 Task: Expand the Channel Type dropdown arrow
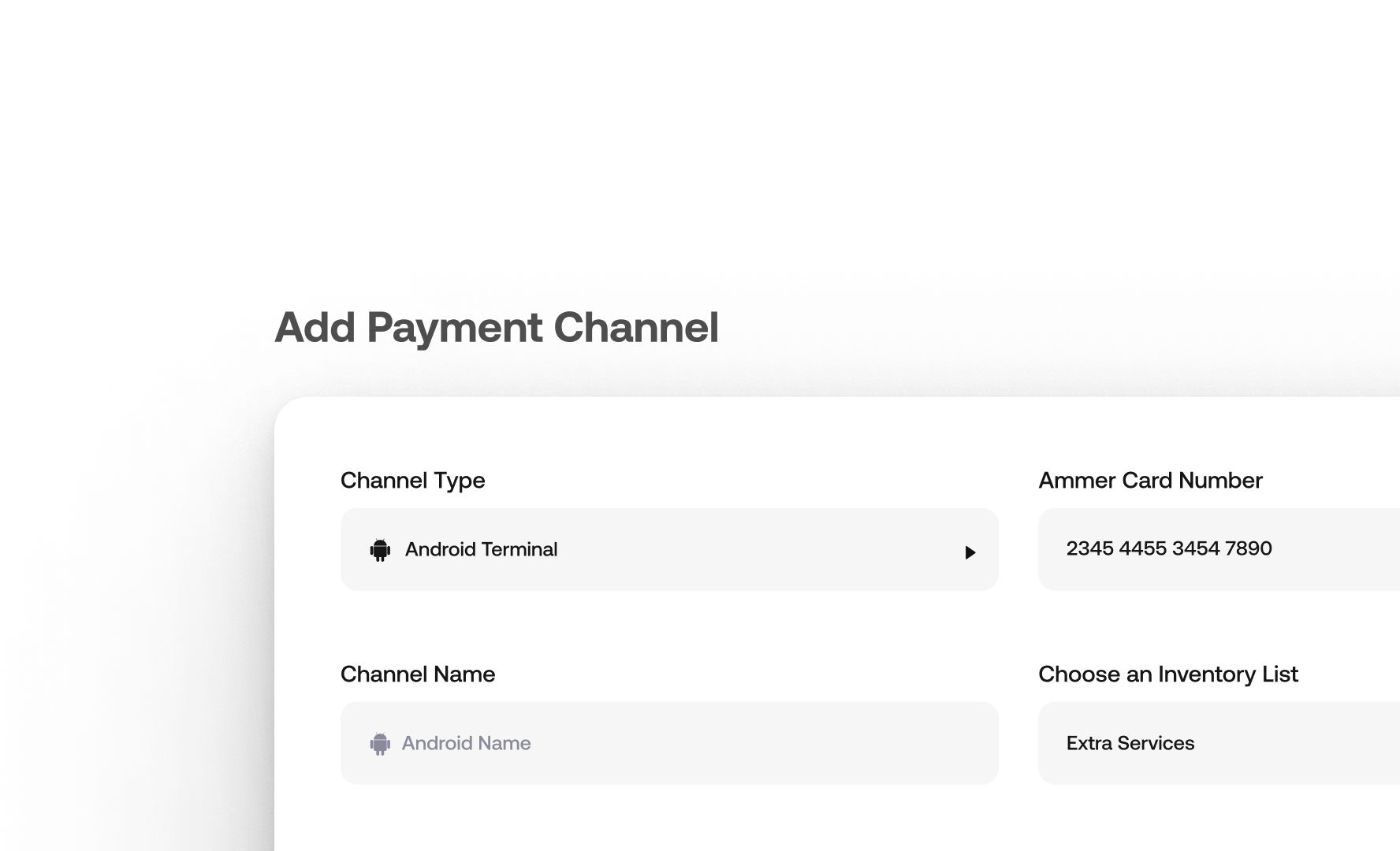(x=970, y=552)
